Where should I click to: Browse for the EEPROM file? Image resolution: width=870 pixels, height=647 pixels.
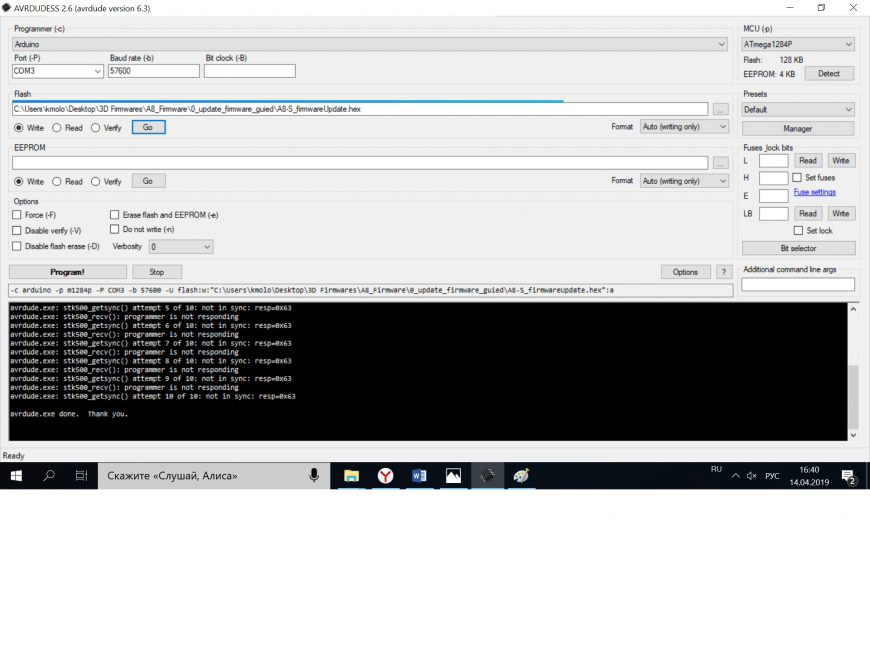[x=720, y=163]
